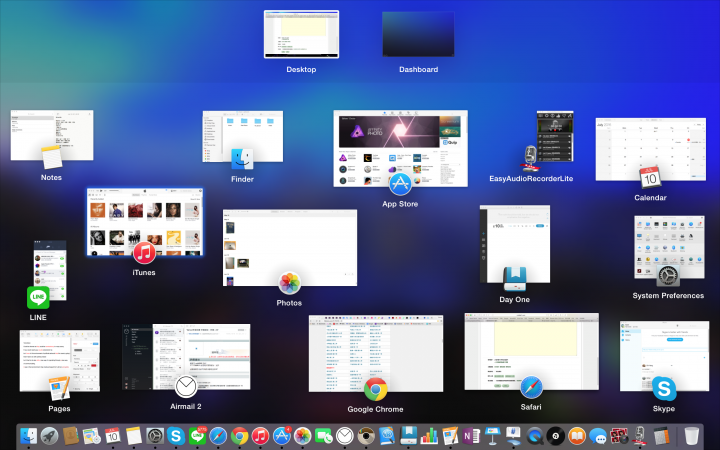Open the App Store icon in the dock
This screenshot has height=450, width=720.
tap(281, 436)
